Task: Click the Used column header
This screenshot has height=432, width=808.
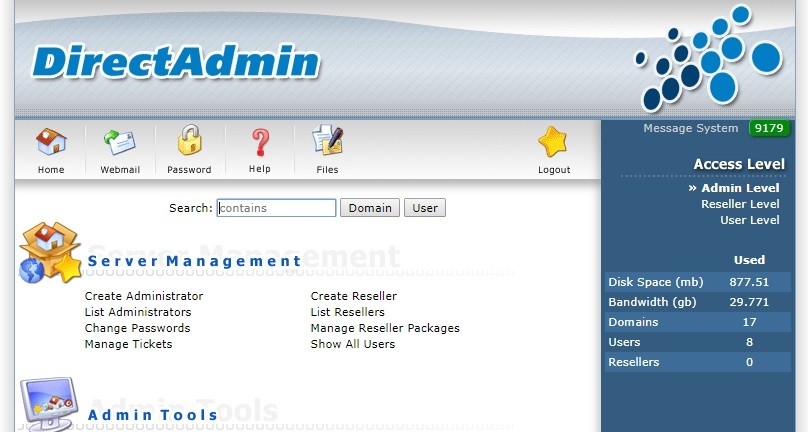Action: [x=749, y=260]
